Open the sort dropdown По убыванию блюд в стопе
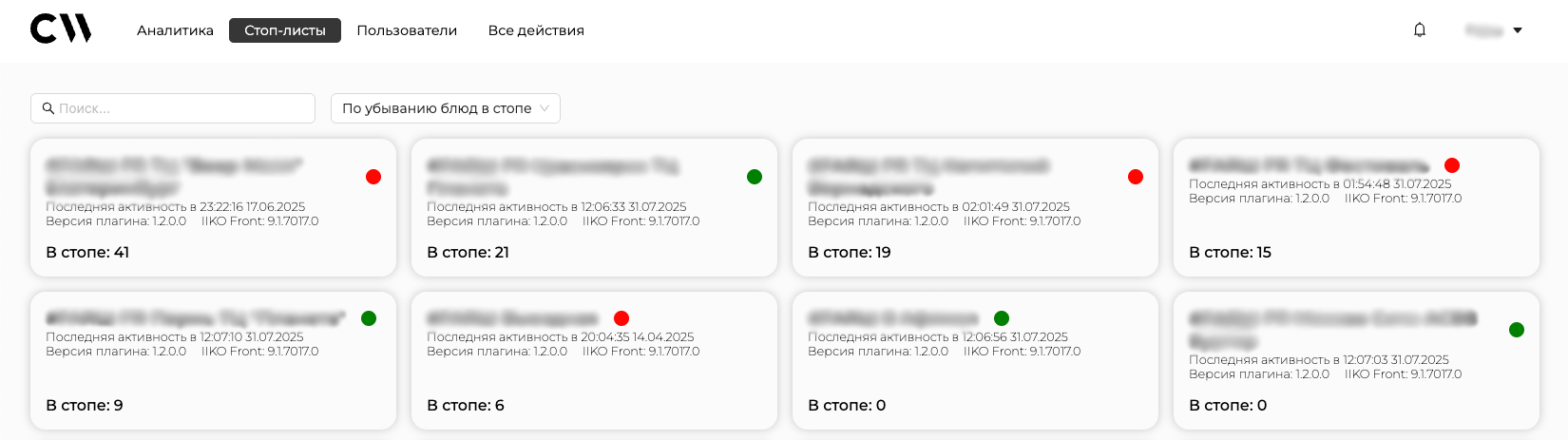The image size is (1568, 440). point(446,108)
